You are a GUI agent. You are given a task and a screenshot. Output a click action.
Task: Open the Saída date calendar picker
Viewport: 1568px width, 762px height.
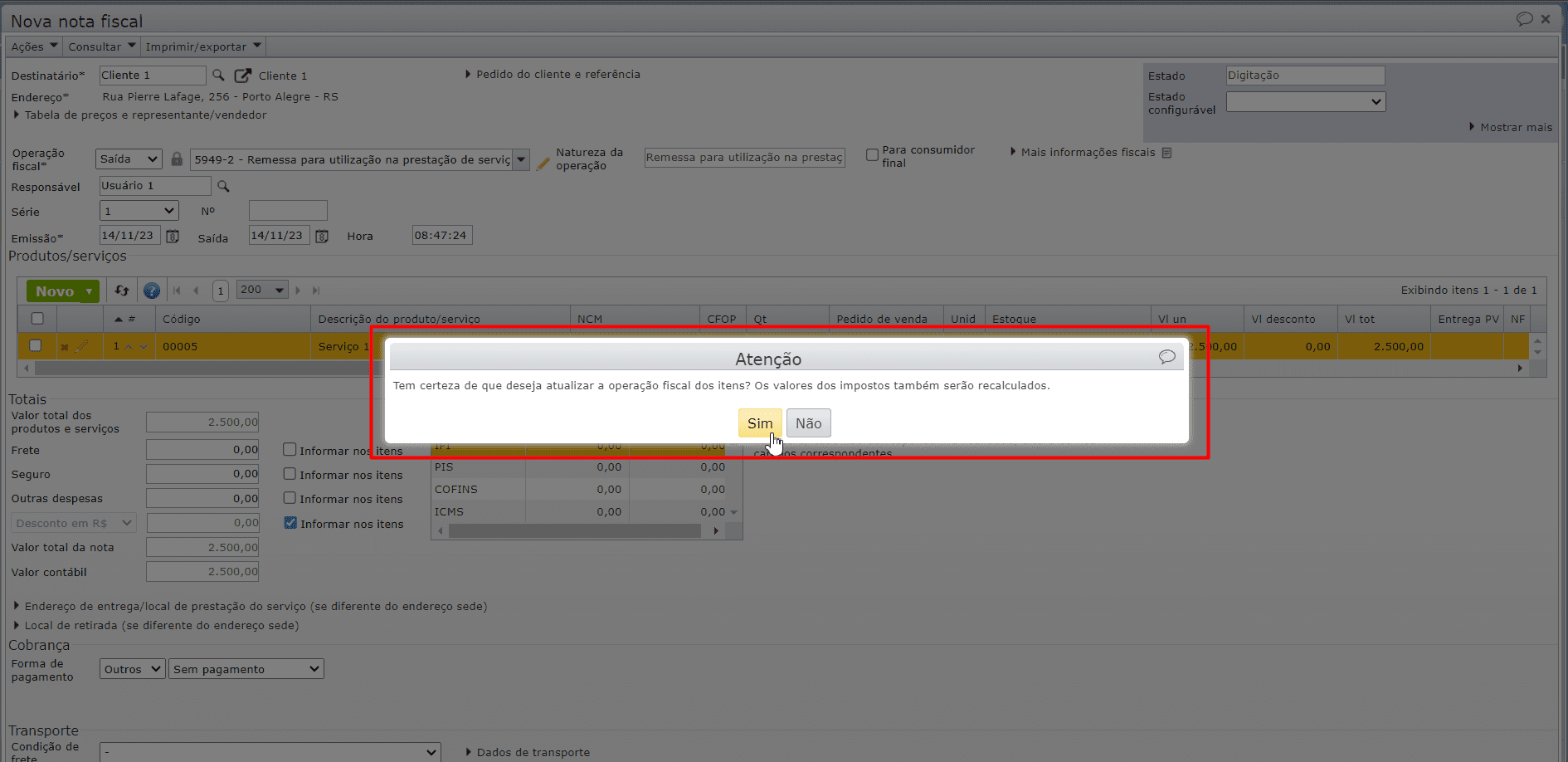tap(322, 237)
